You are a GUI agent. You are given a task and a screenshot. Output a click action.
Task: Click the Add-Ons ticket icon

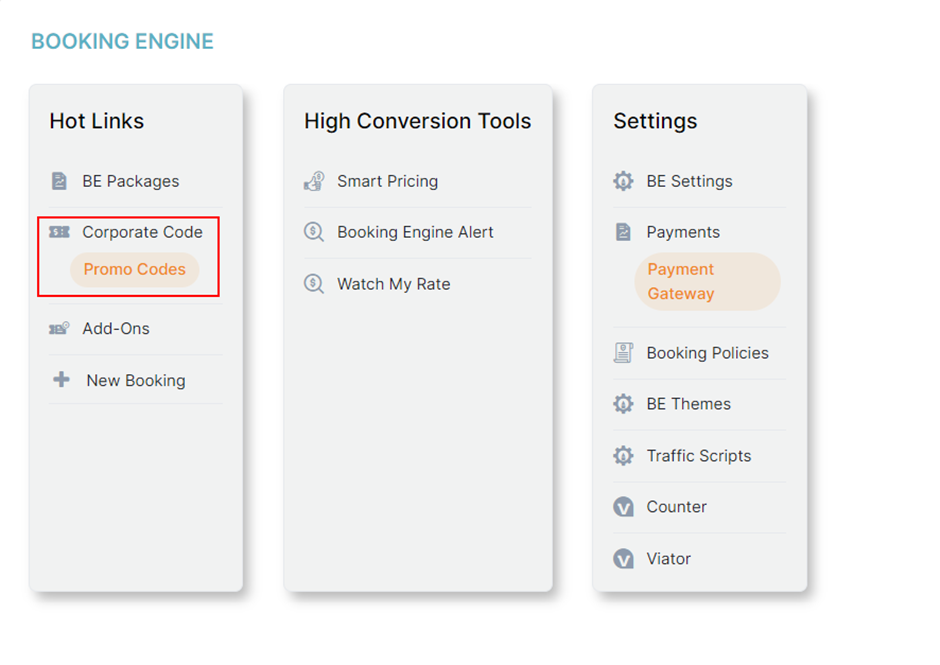pos(59,329)
